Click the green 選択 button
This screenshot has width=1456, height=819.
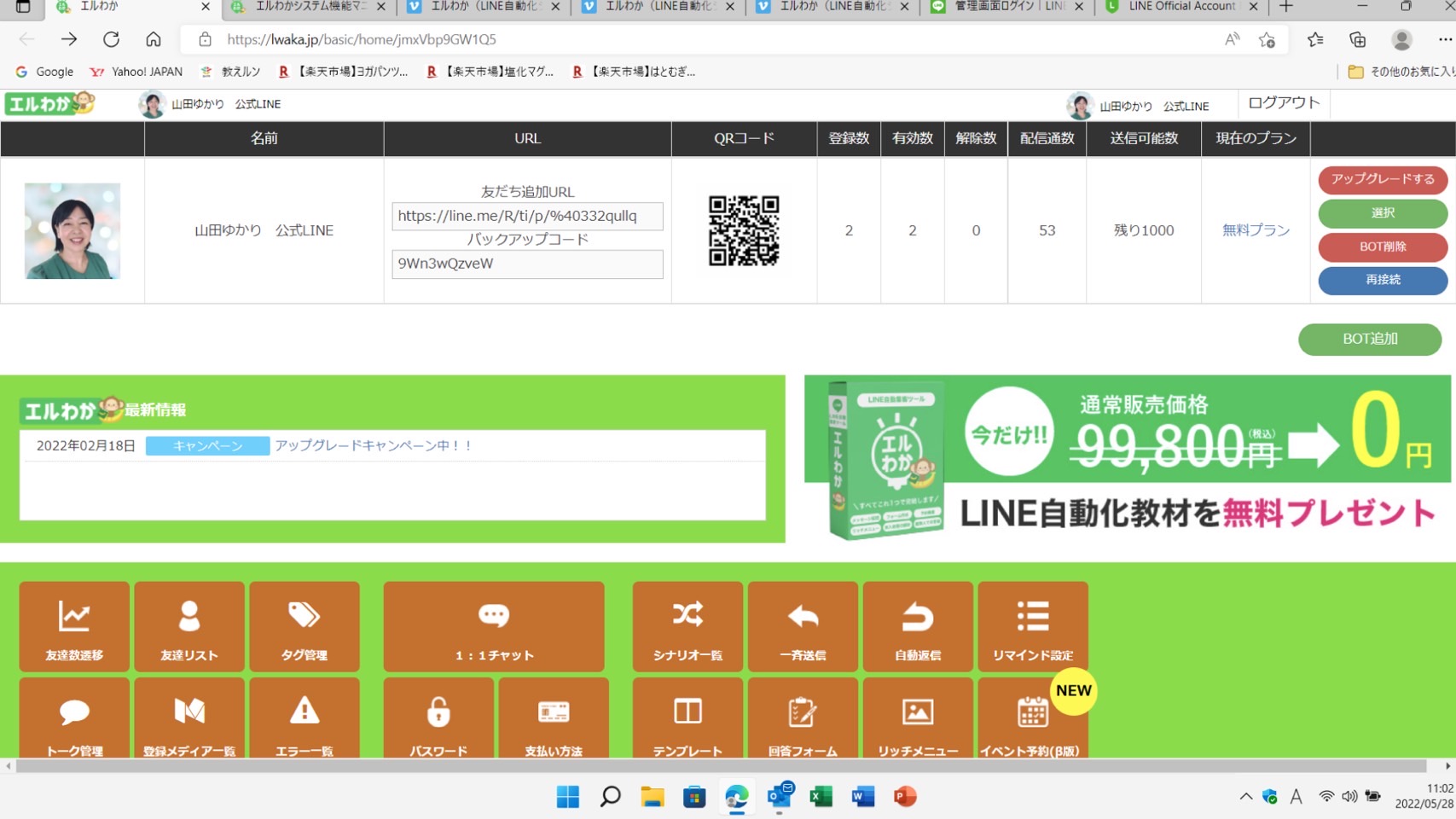[x=1383, y=212]
